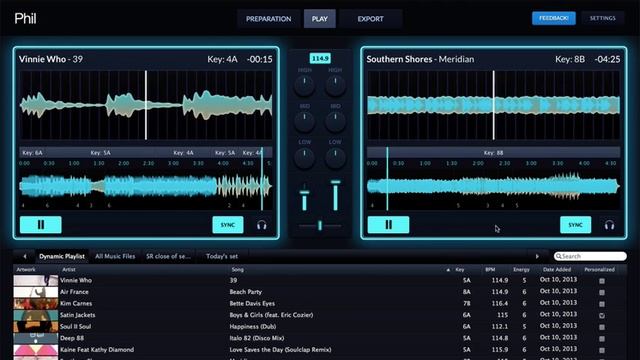Select the All Music Files tab
This screenshot has height=360, width=640.
coord(115,256)
